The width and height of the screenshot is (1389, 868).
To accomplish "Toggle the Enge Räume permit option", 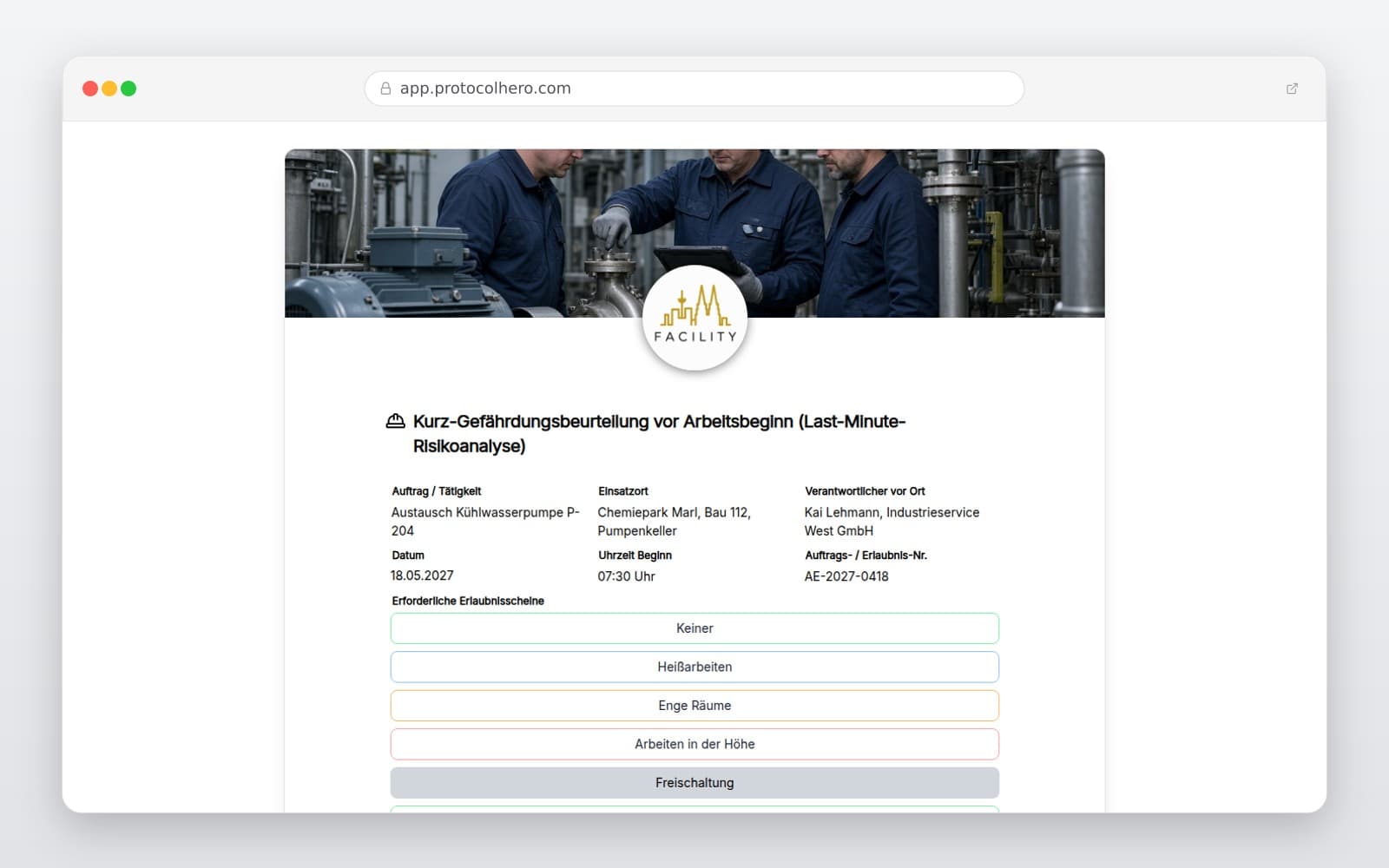I will click(x=694, y=706).
